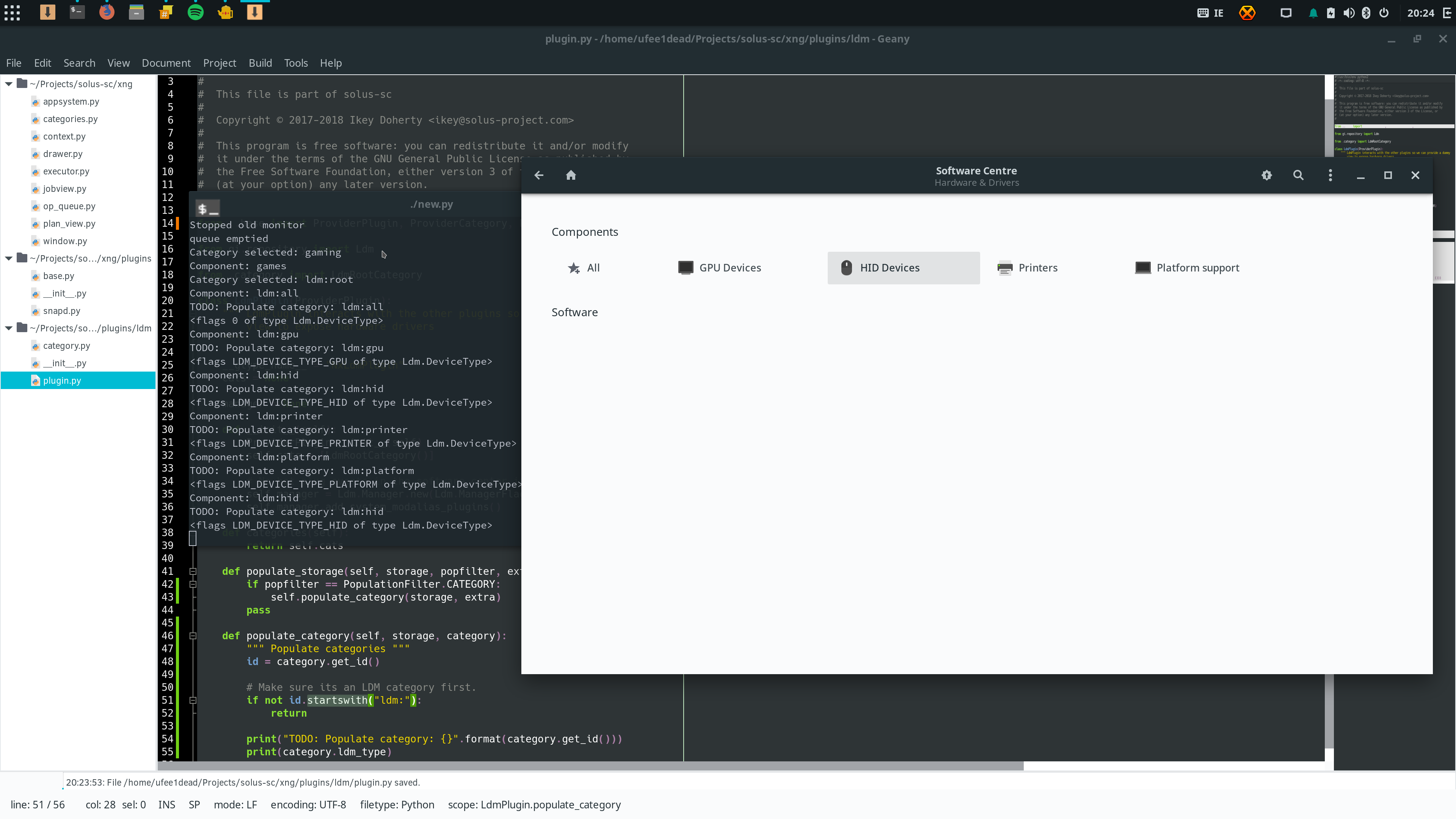
Task: Open the applications grid menu
Action: [13, 13]
